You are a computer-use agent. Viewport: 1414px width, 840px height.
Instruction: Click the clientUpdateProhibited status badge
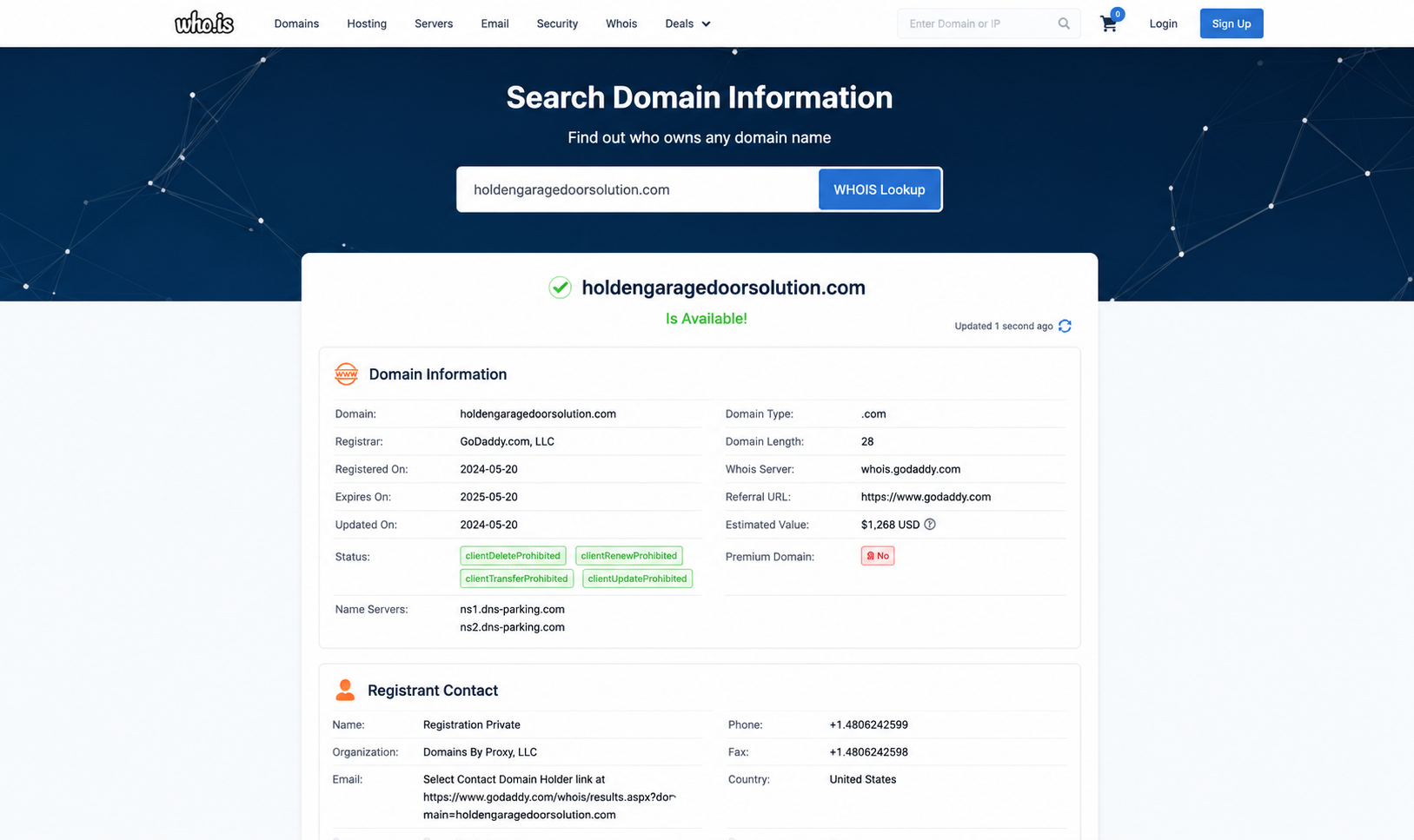(x=637, y=579)
